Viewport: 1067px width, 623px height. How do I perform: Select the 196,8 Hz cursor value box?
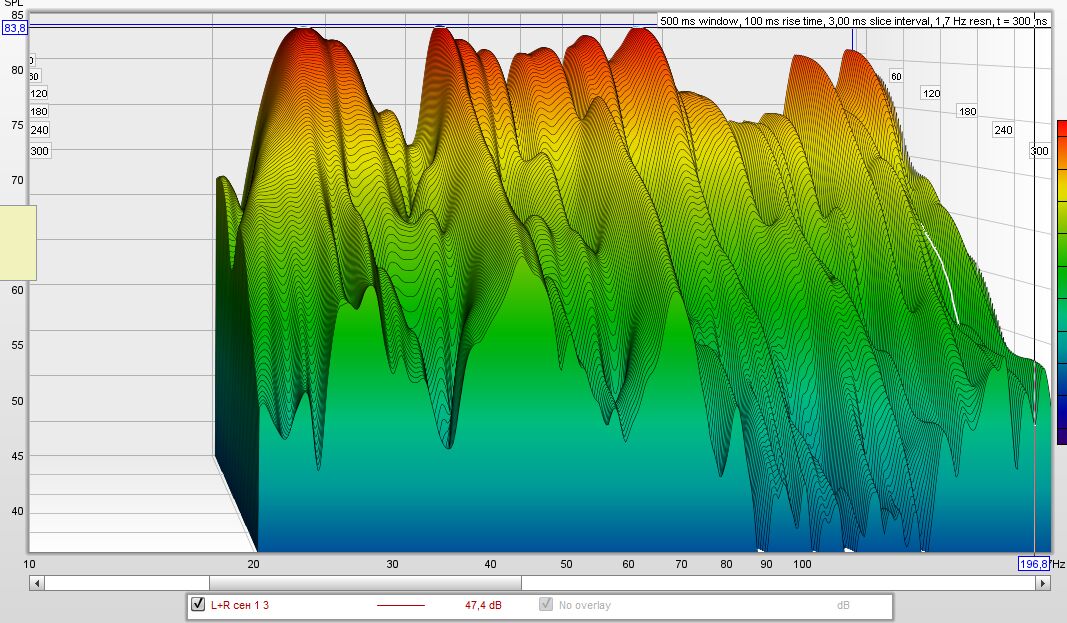(x=1033, y=564)
